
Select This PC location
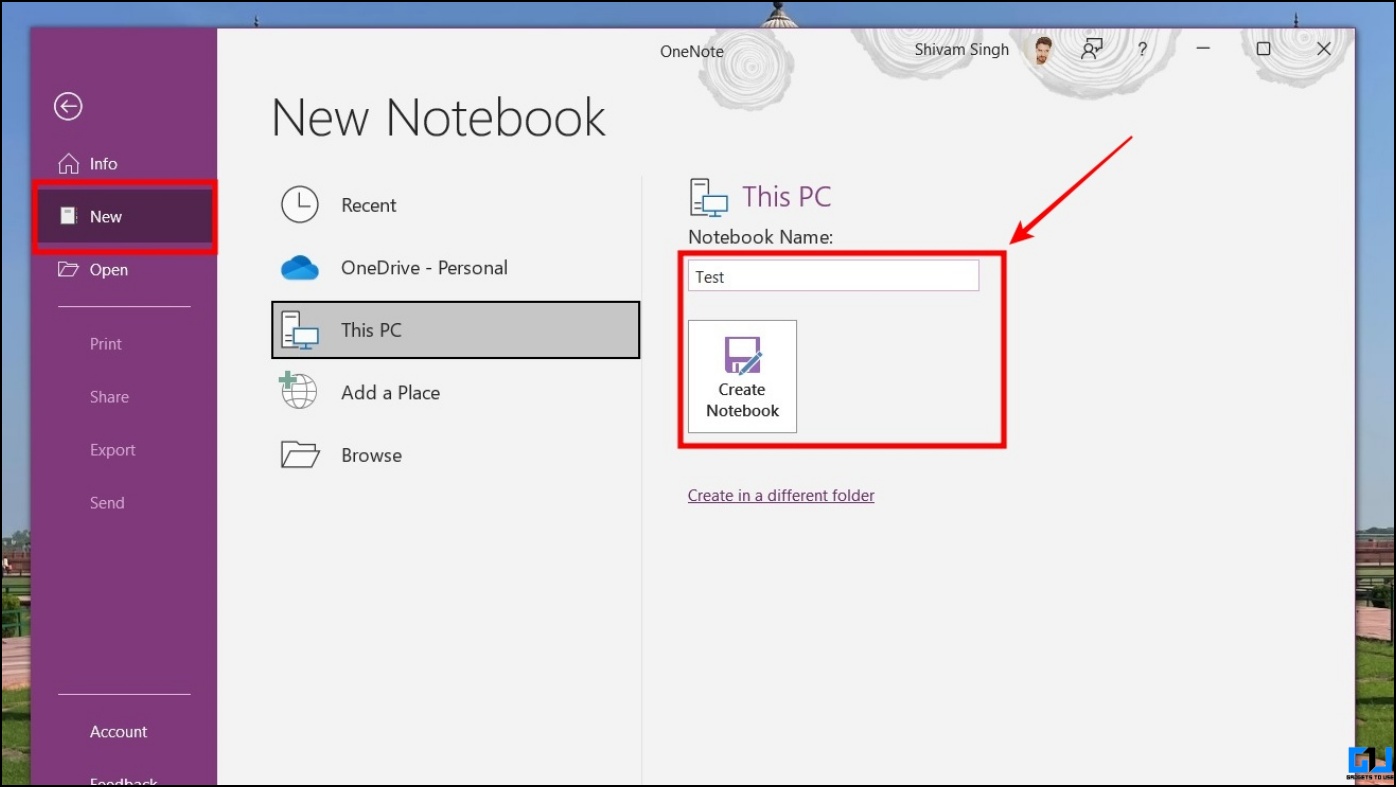pyautogui.click(x=456, y=330)
